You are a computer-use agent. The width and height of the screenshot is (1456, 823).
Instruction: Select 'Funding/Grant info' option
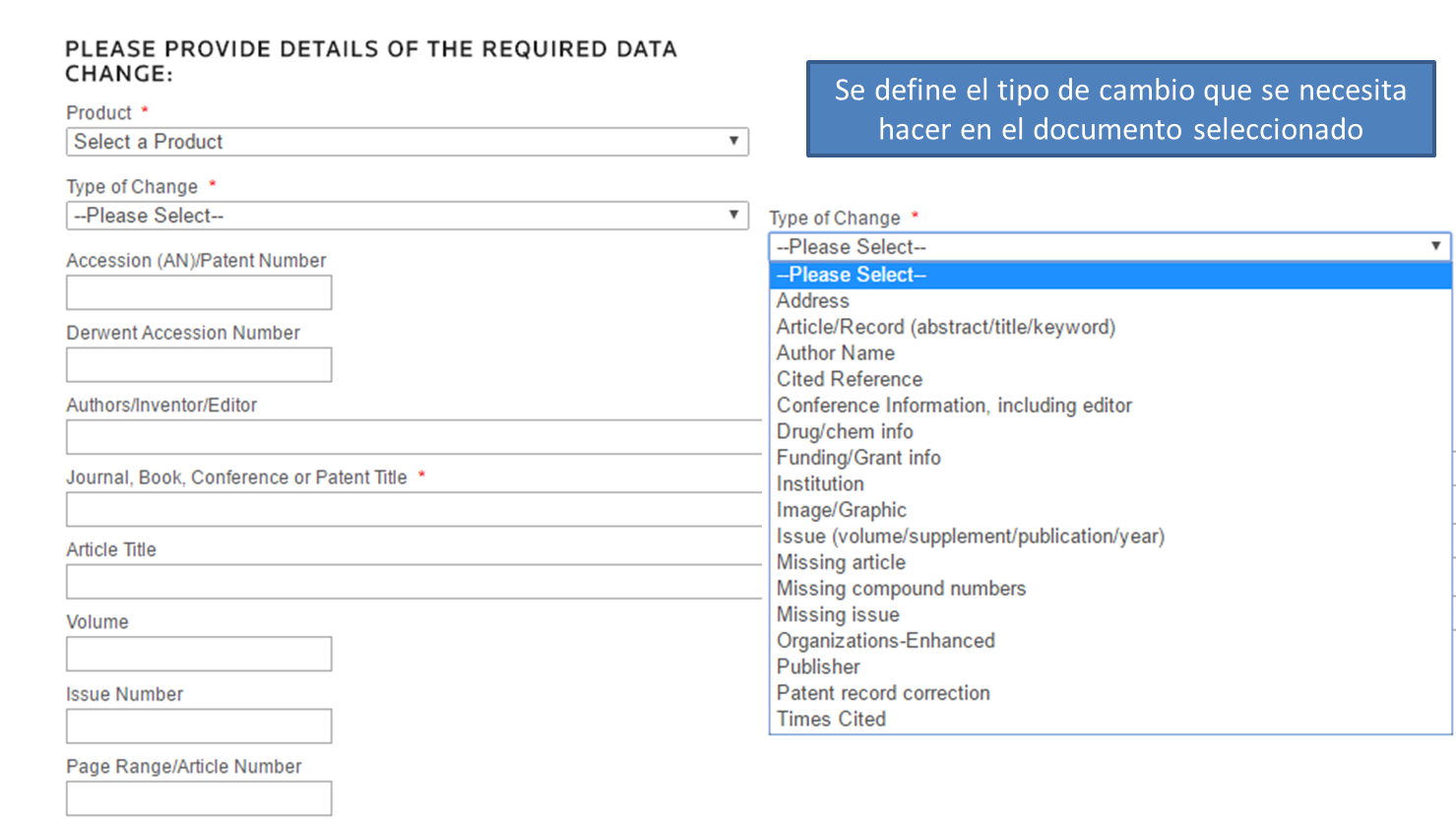pyautogui.click(x=1109, y=458)
